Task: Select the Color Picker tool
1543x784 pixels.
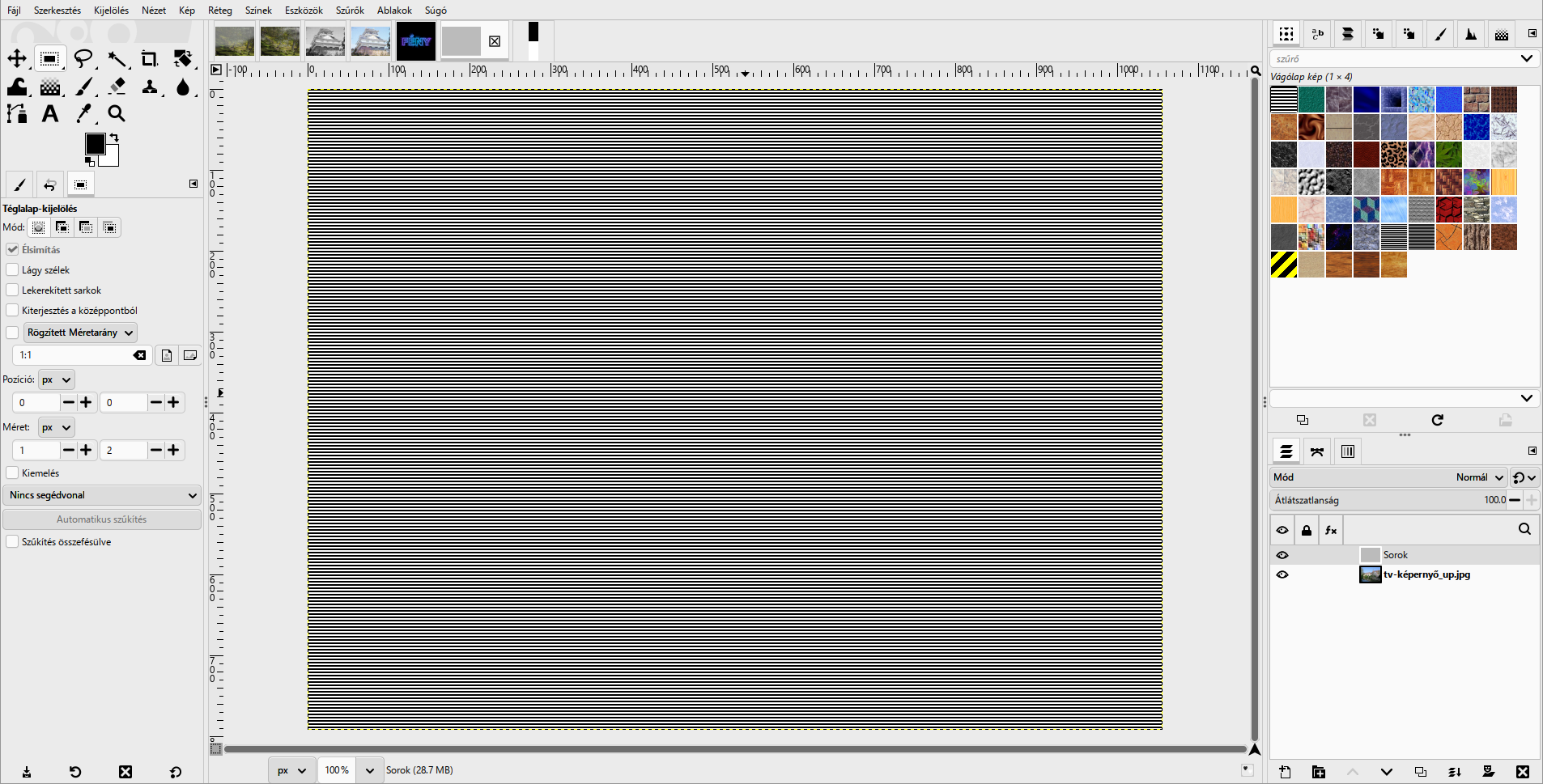Action: (83, 114)
